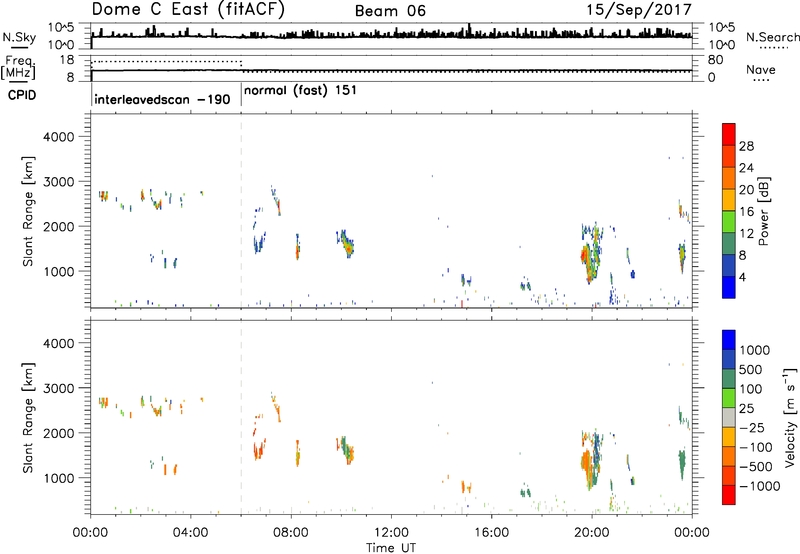Image resolution: width=800 pixels, height=554 pixels.
Task: Click the '18' frequency axis tick
Action: [x=67, y=59]
